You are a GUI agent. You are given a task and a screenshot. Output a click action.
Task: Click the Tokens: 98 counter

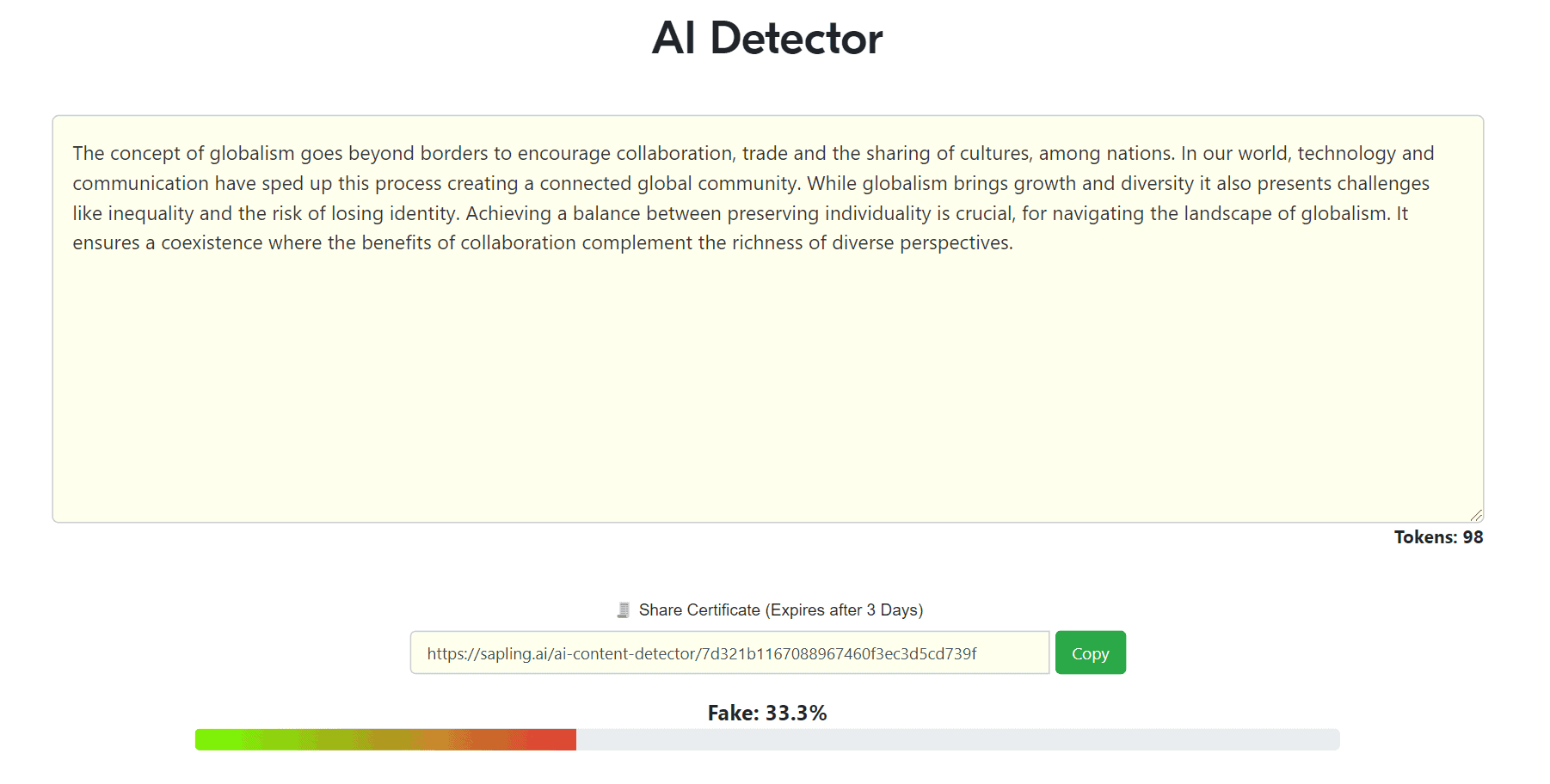1438,537
